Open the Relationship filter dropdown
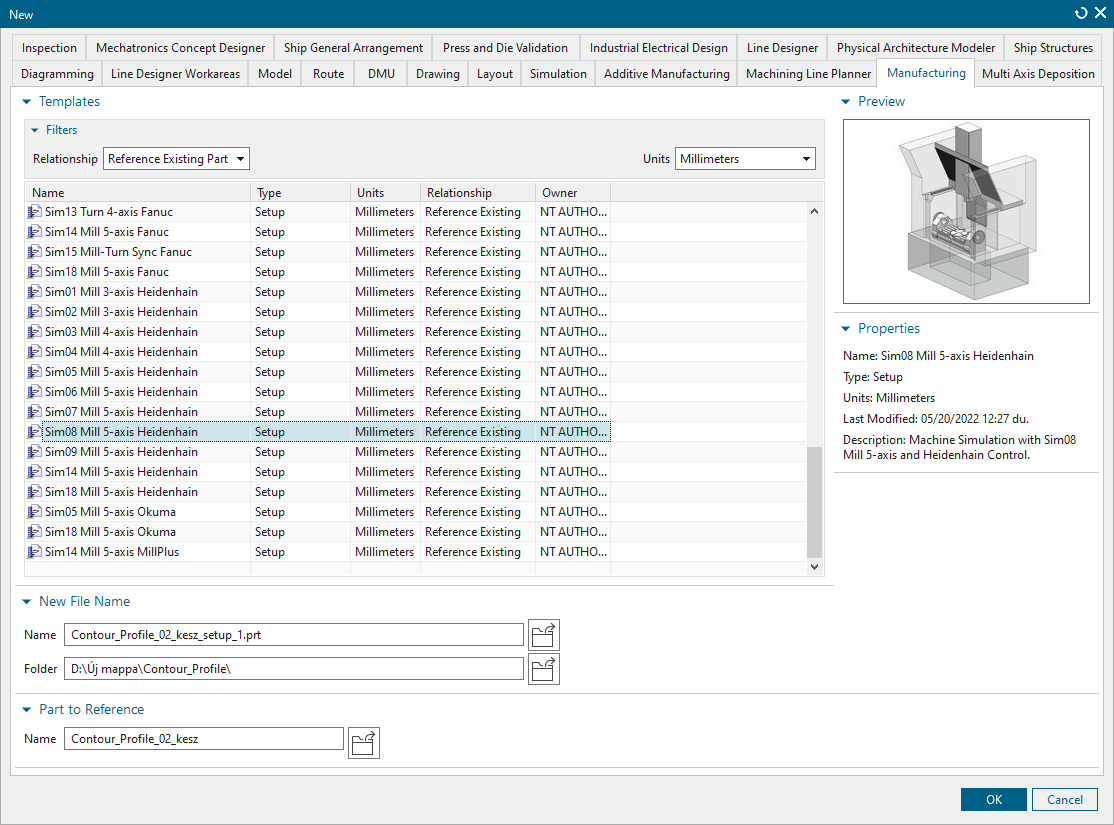The image size is (1114, 825). click(176, 159)
